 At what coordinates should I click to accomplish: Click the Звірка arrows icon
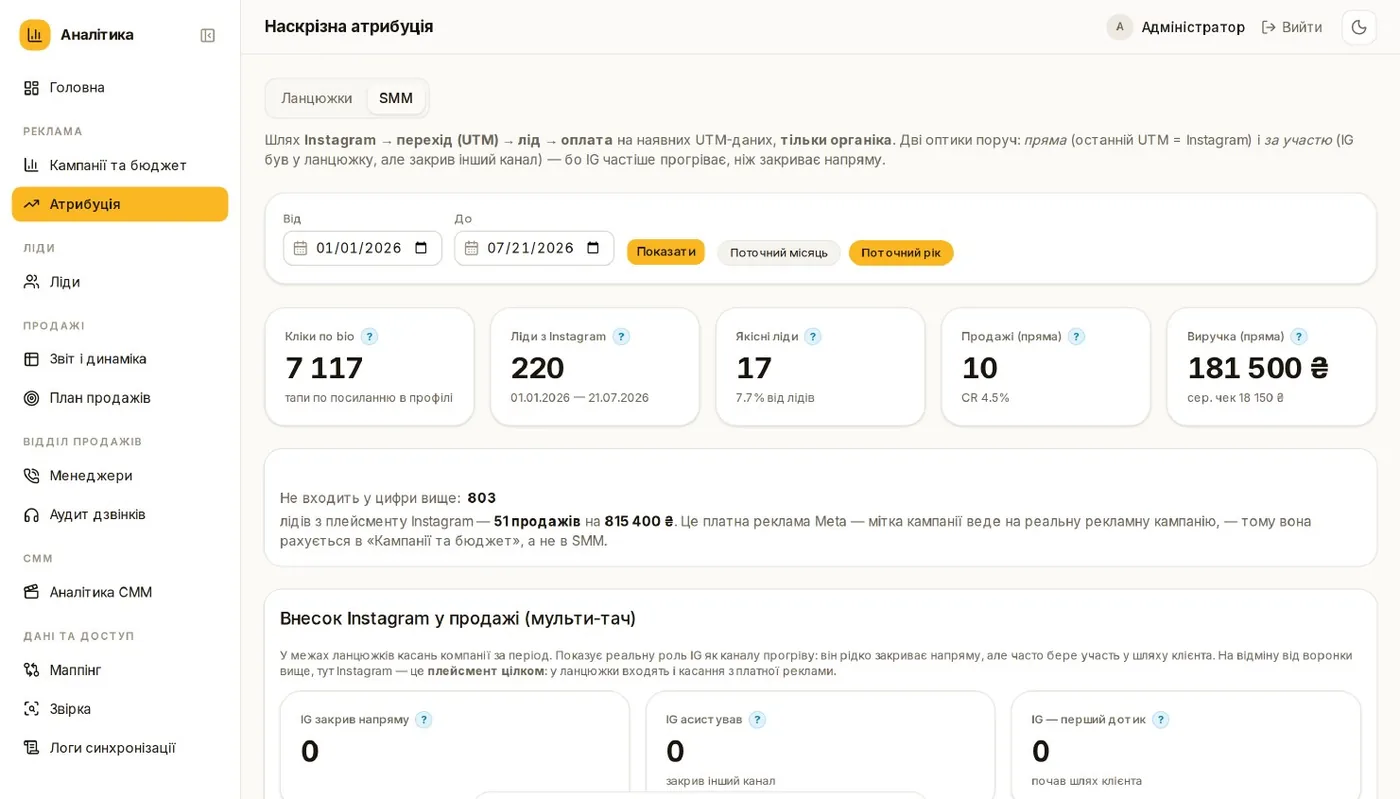tap(32, 709)
